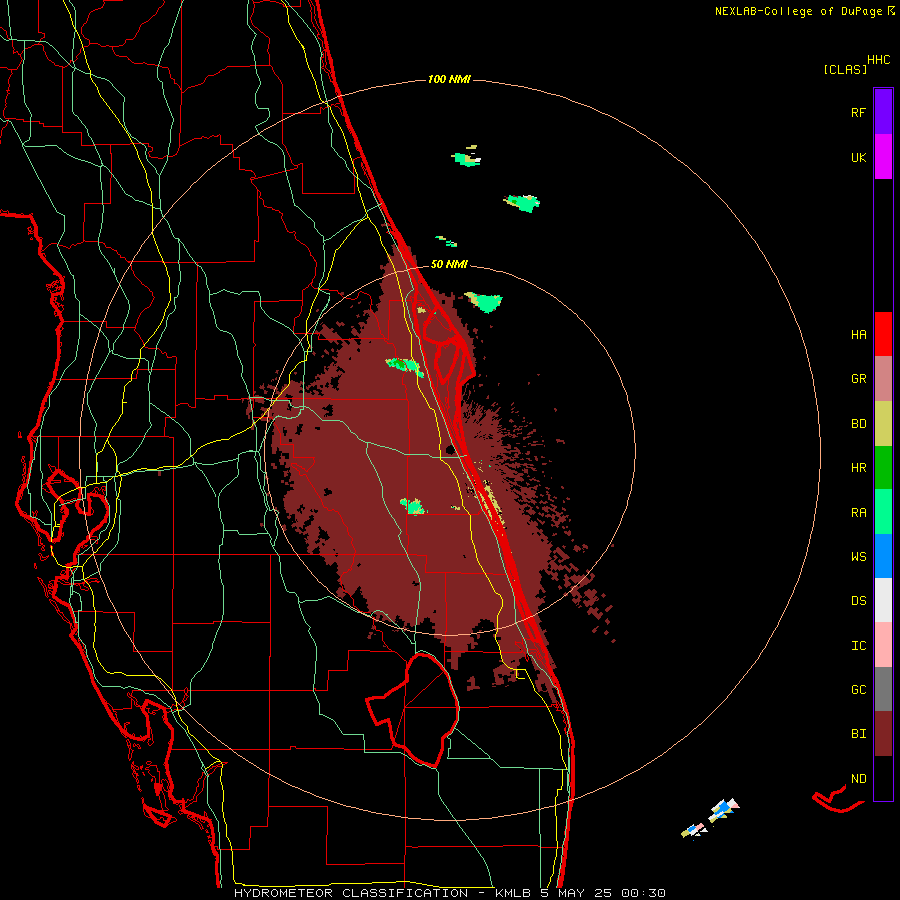Click the HA legend label

click(858, 335)
